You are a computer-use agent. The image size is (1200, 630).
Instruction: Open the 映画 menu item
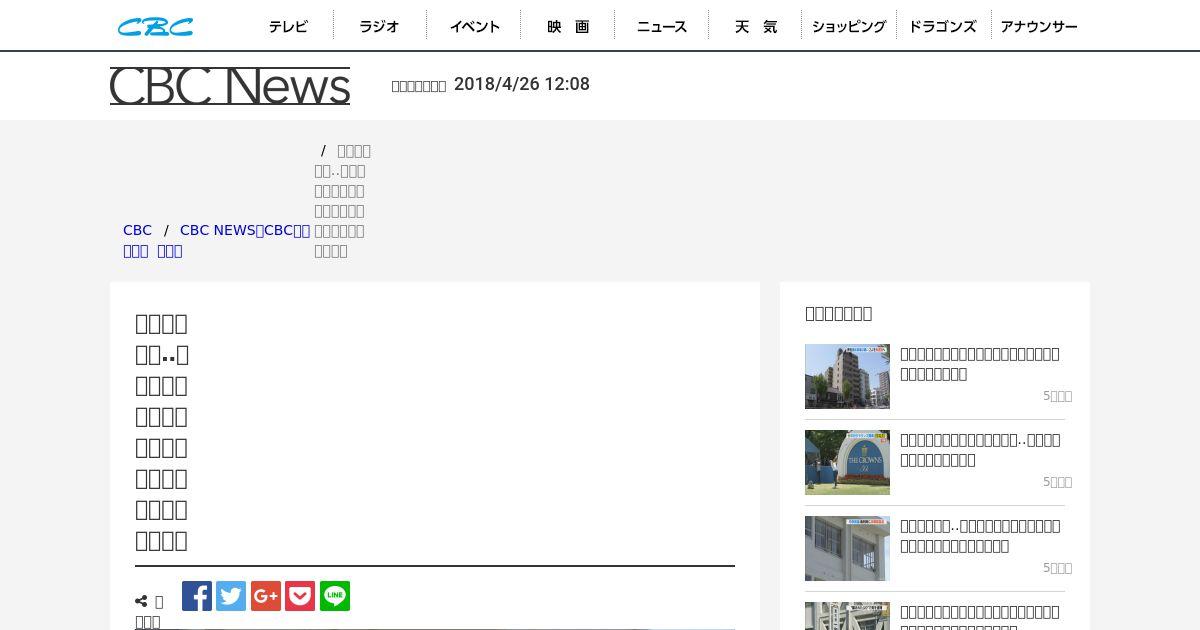568,27
